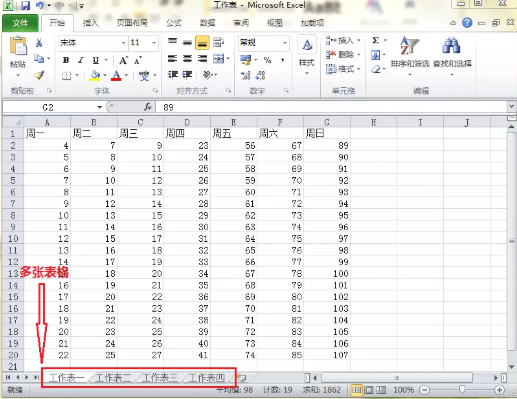The height and width of the screenshot is (399, 517).
Task: Open 查找和选择 find and select
Action: coord(452,55)
